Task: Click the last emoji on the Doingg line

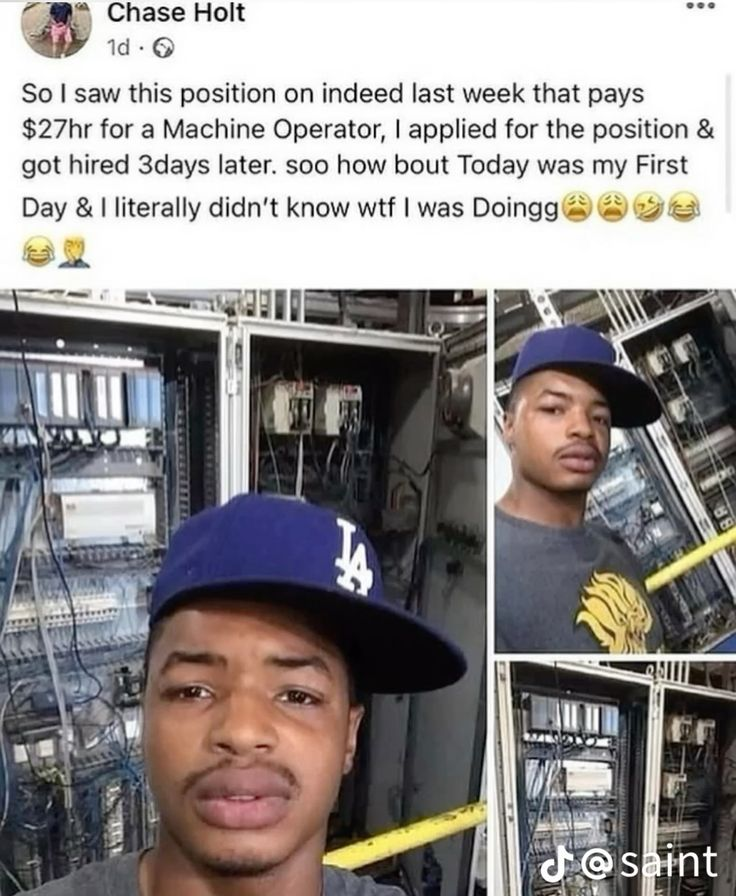Action: (684, 207)
